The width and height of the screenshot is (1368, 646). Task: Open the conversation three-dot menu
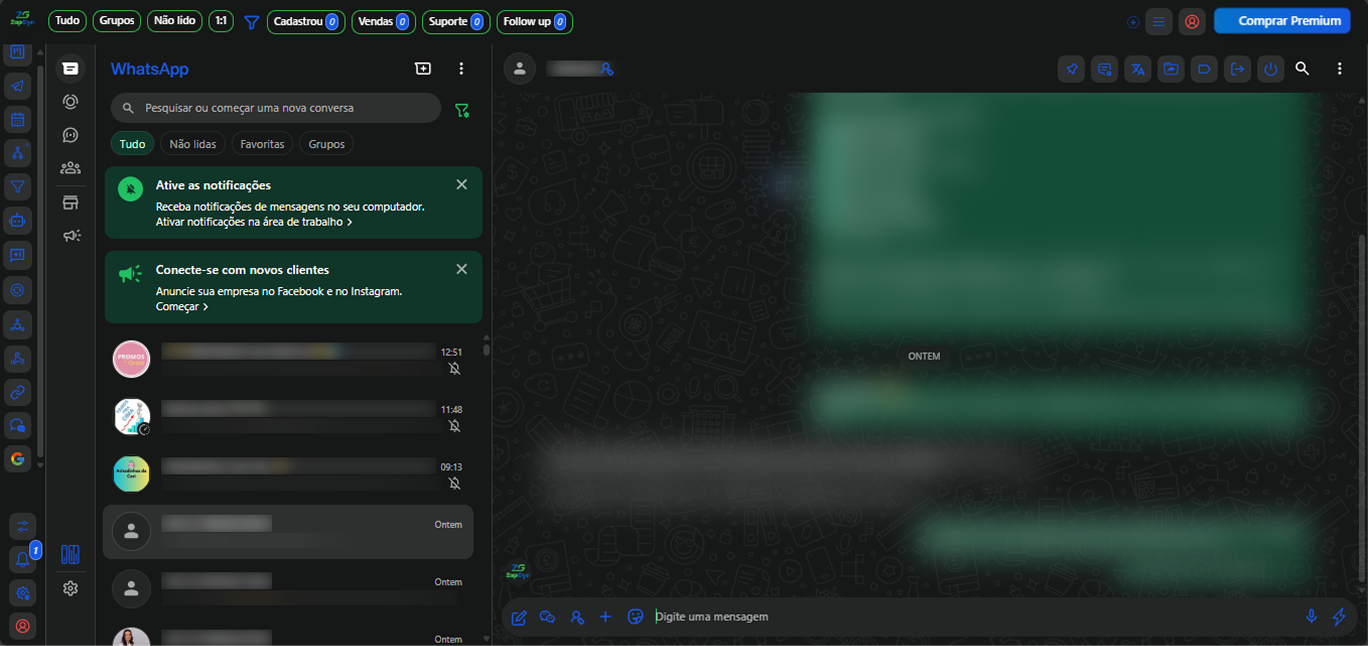1340,68
